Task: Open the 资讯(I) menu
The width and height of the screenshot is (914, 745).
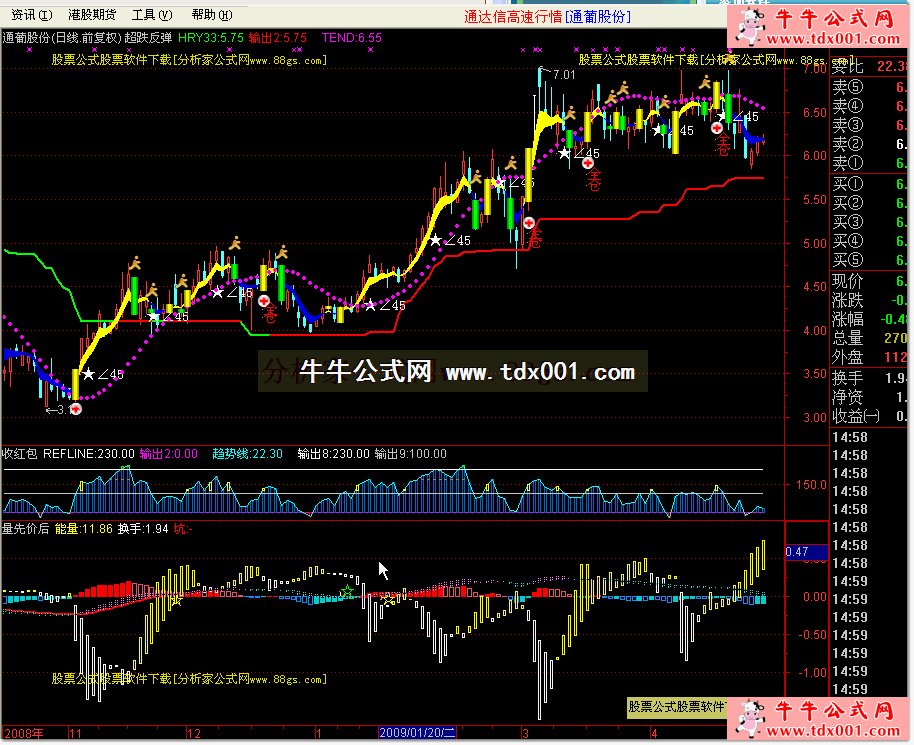Action: click(31, 15)
